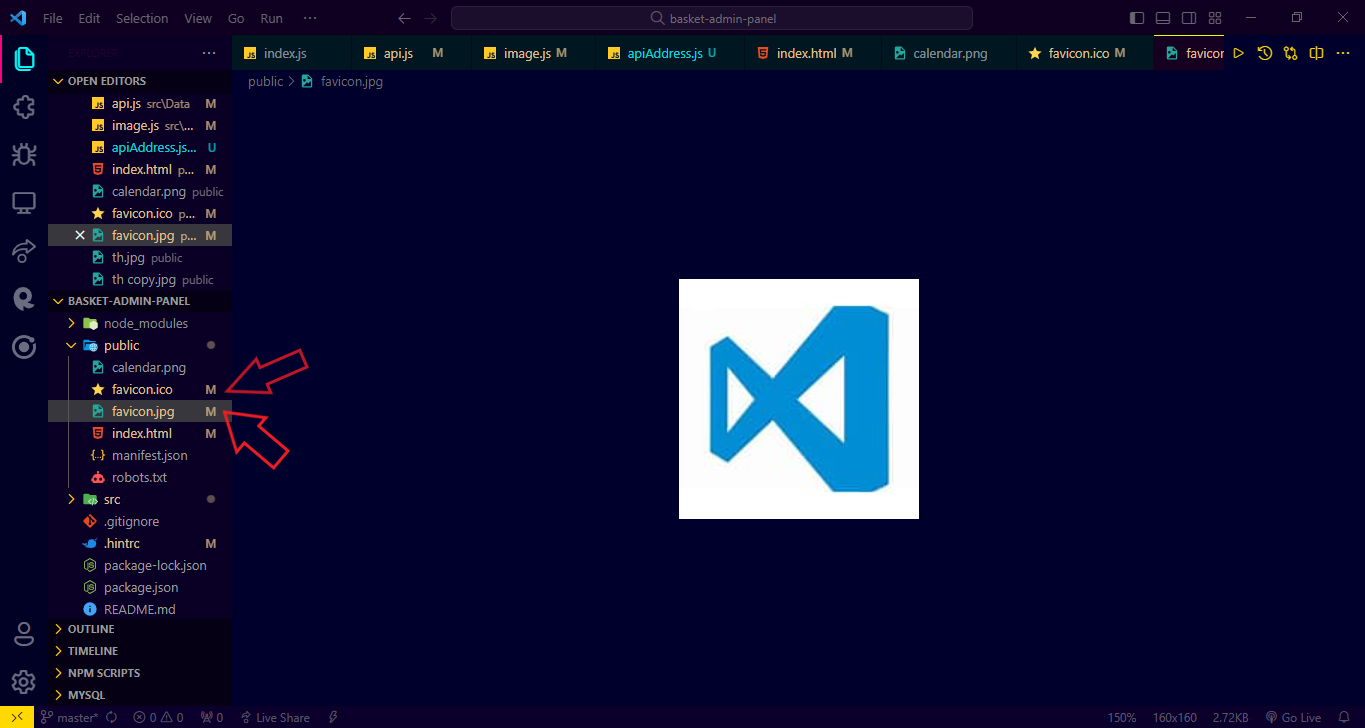Click the lightning bolt icon in status bar
Screen dimensions: 1365x728
[333, 717]
